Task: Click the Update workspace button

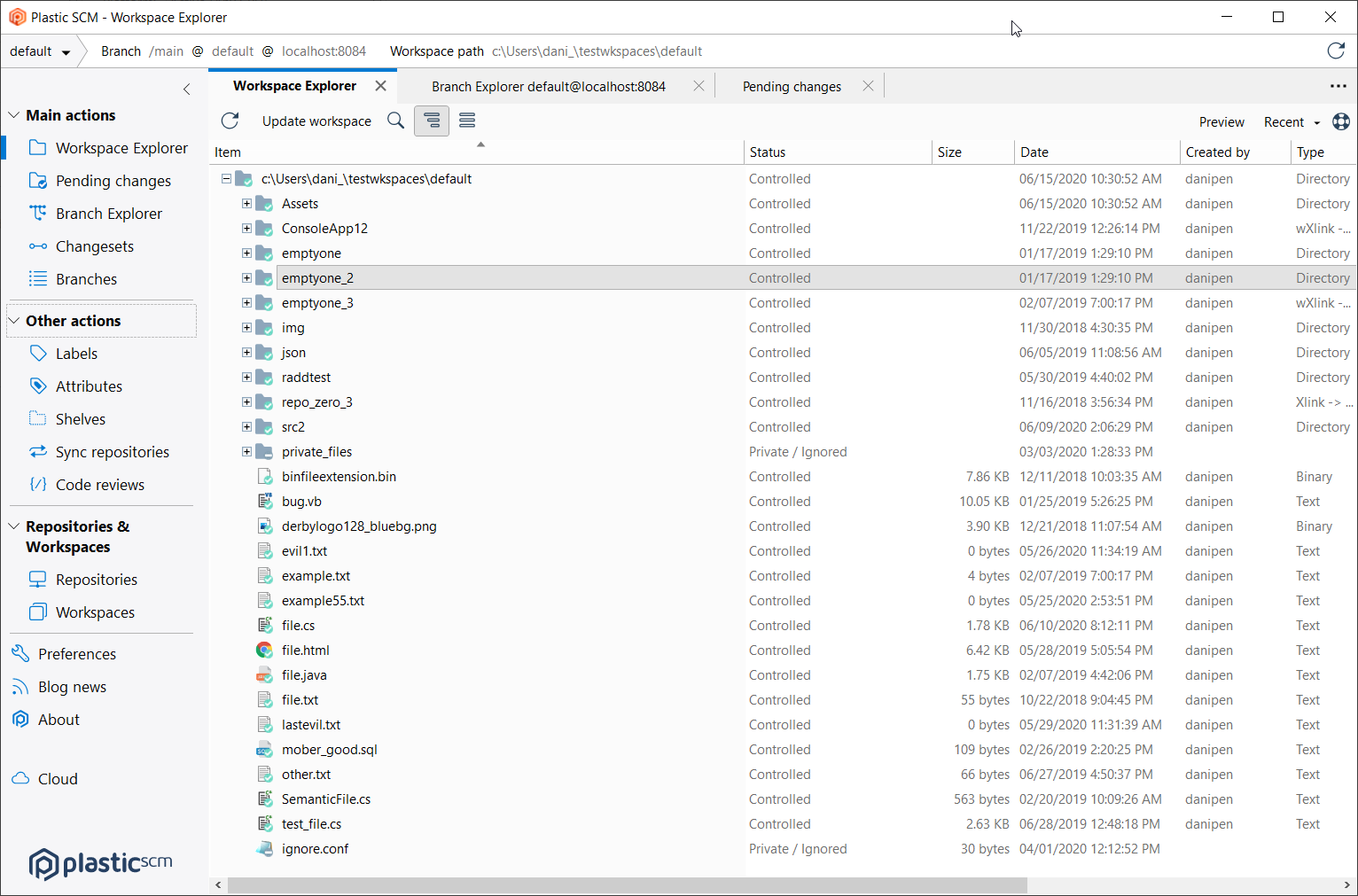Action: coord(316,121)
